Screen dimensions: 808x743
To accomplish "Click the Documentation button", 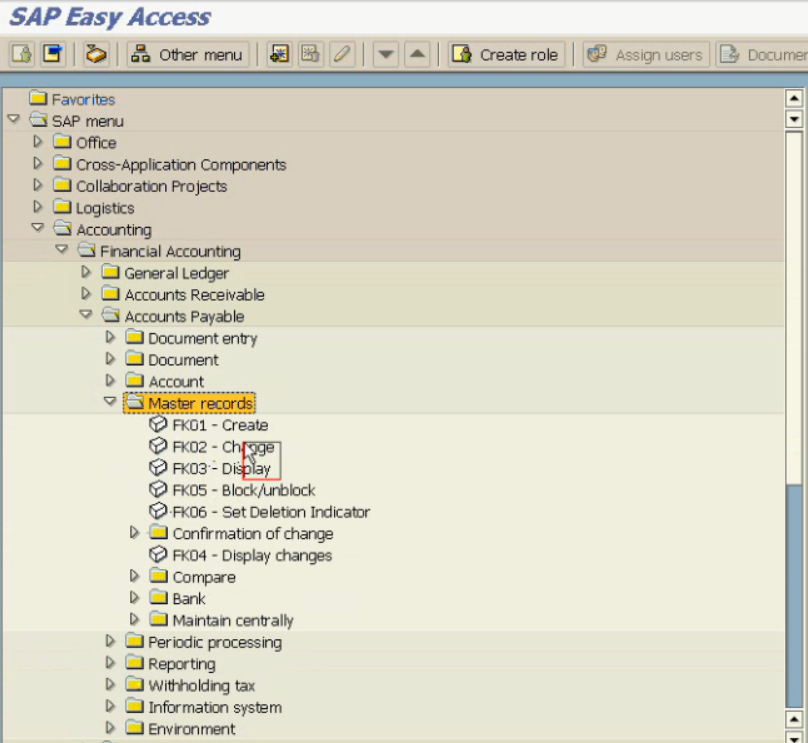I will pos(762,54).
